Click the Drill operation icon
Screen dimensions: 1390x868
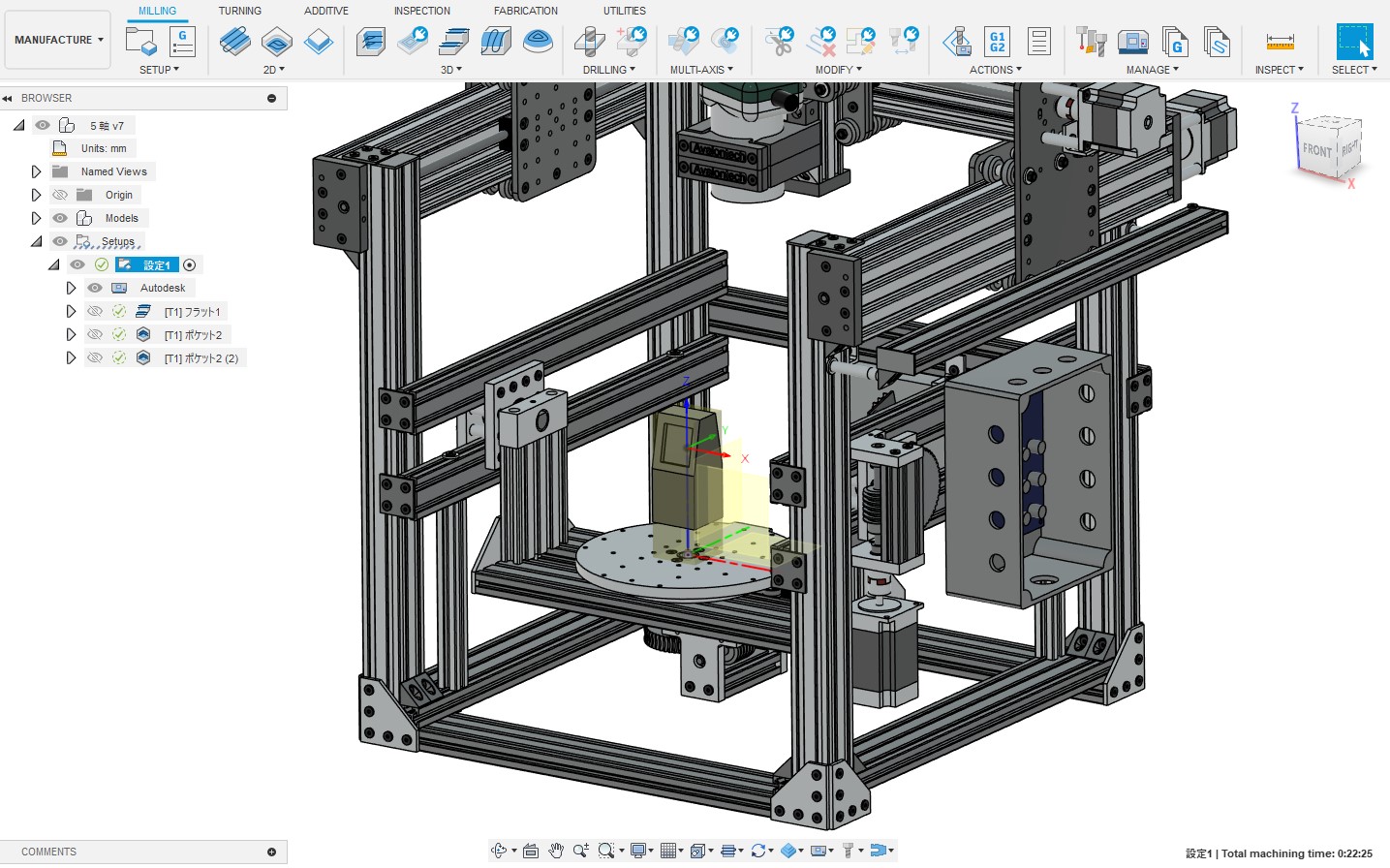point(589,42)
